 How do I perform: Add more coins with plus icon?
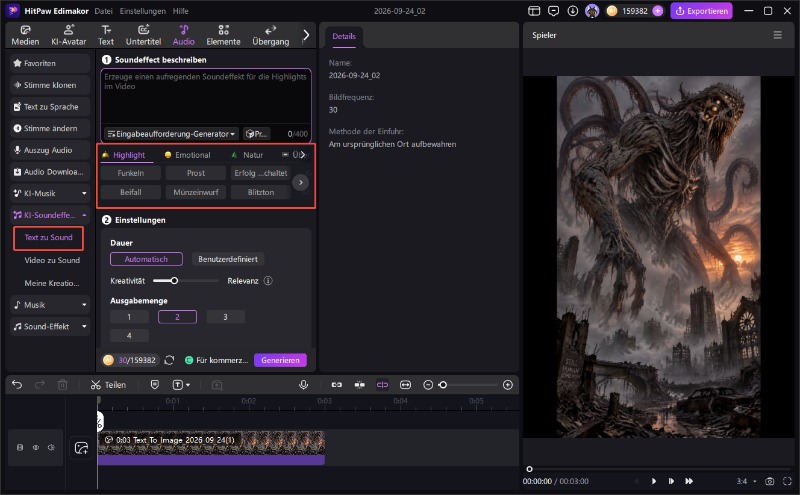[658, 11]
